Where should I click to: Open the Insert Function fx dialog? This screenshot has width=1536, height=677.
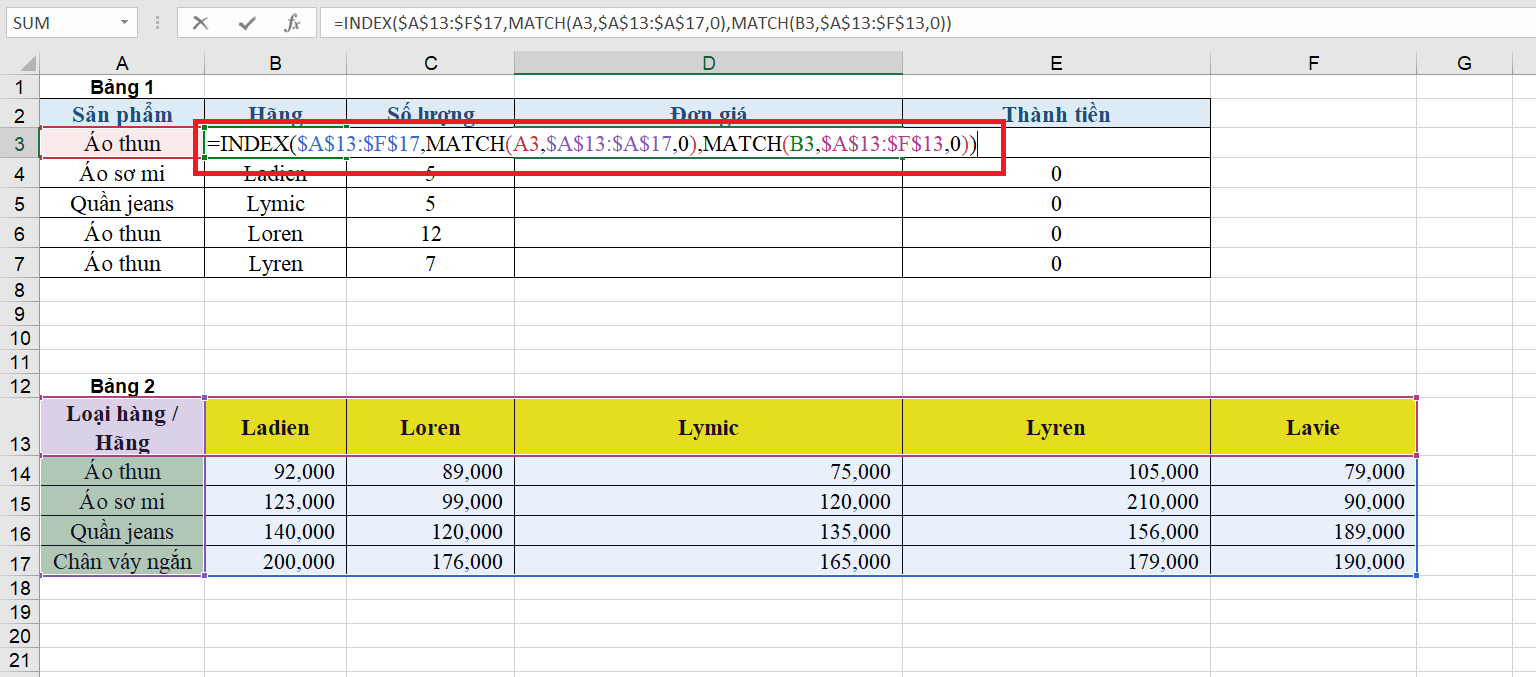(292, 23)
